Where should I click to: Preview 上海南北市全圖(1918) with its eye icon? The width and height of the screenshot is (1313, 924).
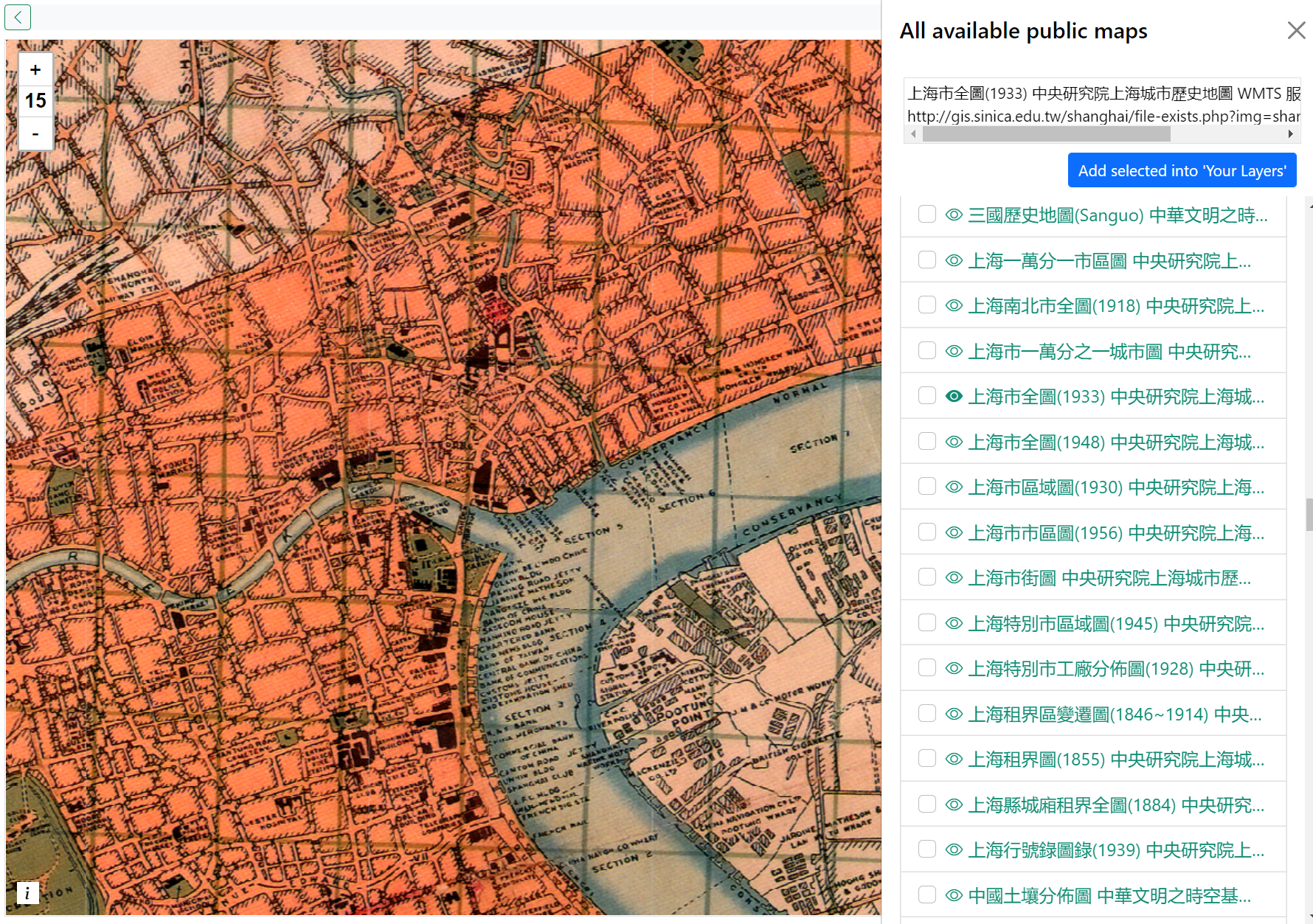pos(954,305)
